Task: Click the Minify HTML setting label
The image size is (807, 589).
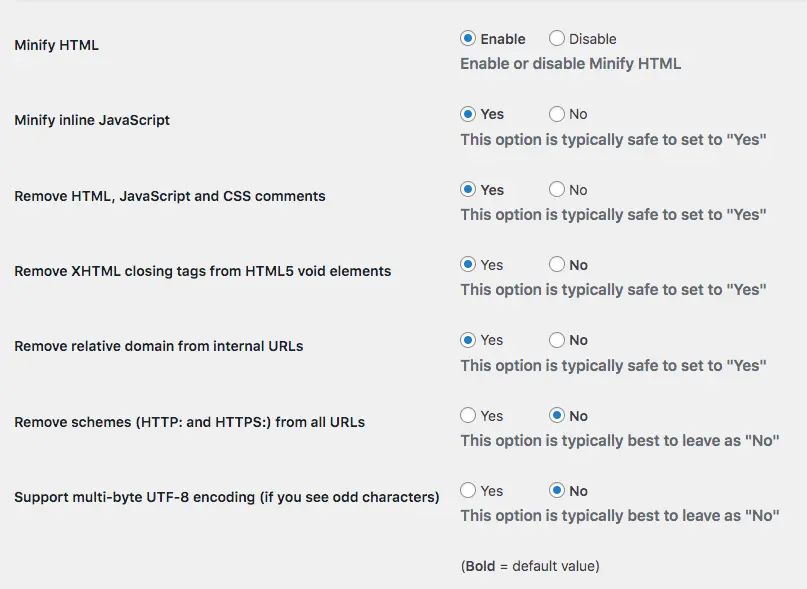Action: pos(56,45)
